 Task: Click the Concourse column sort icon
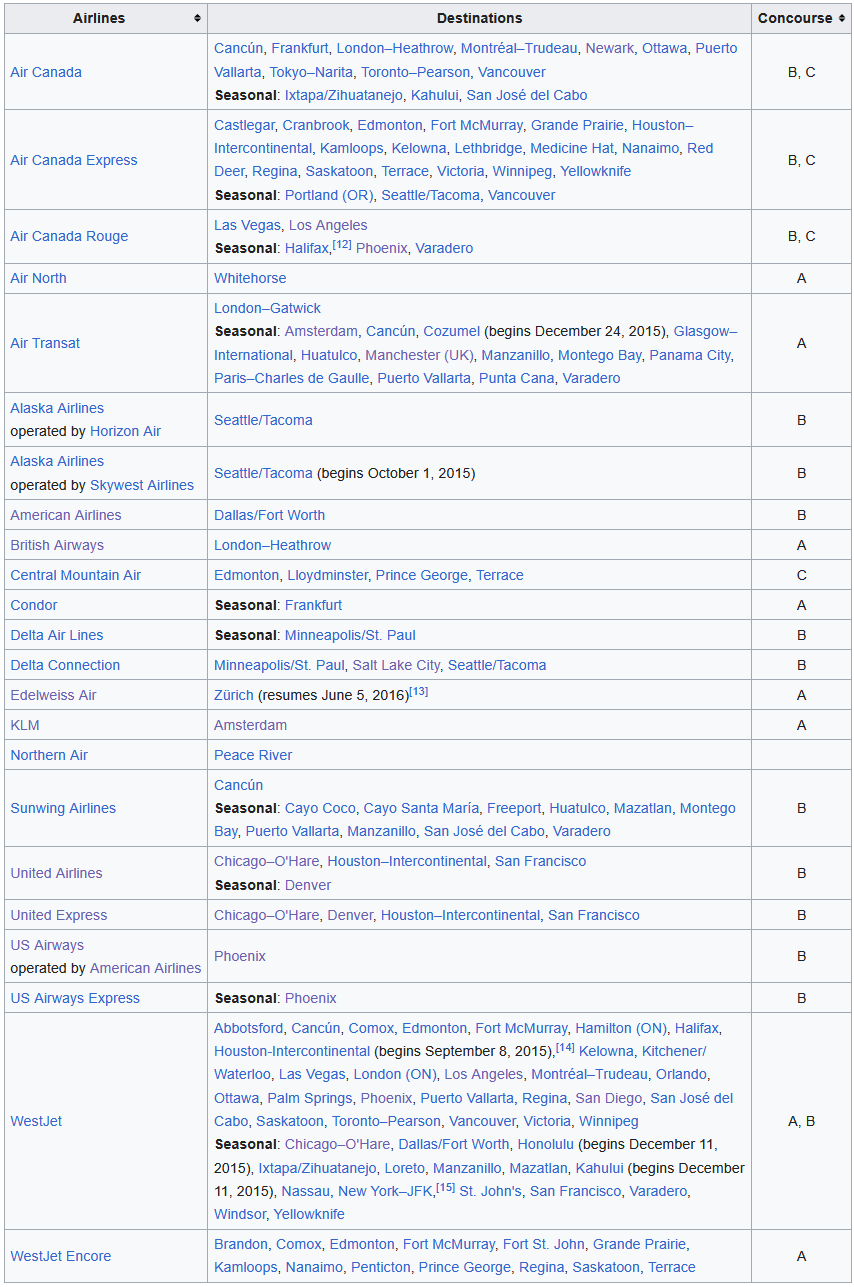842,18
